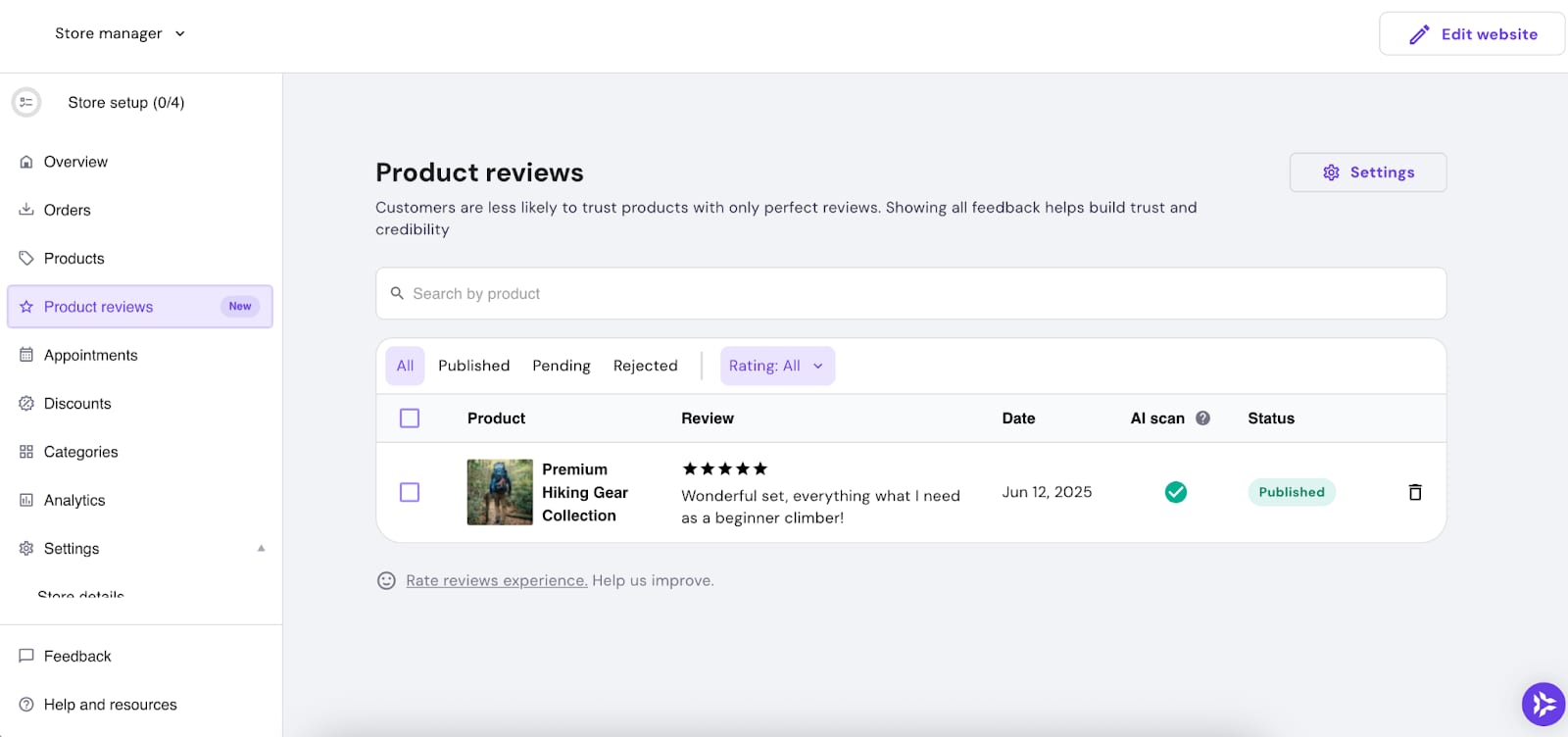This screenshot has height=737, width=1568.
Task: Click the smiley face feedback icon
Action: [x=386, y=581]
